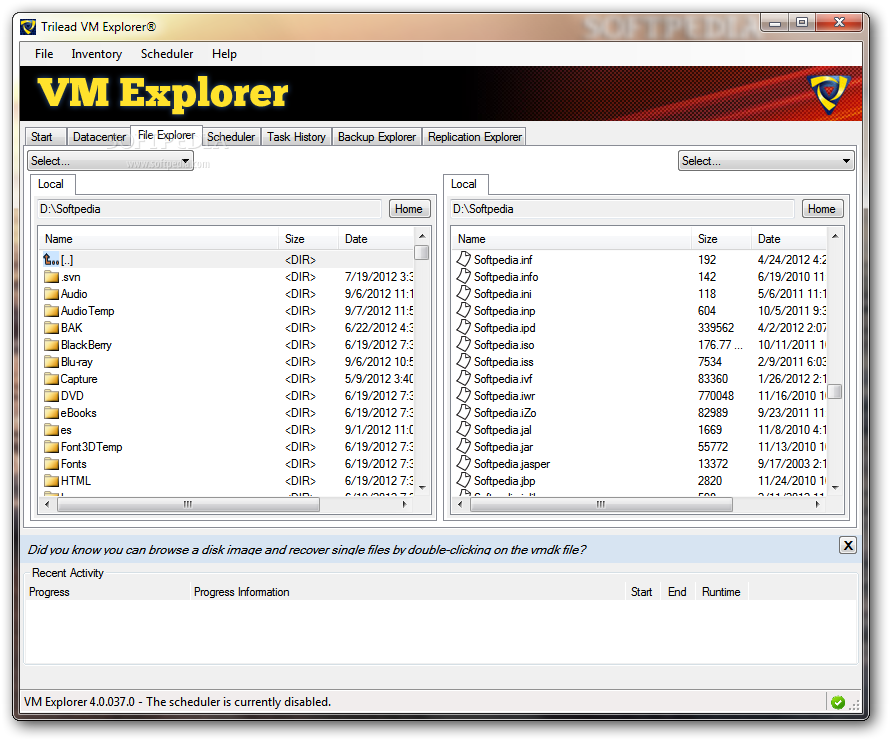Open the File menu
The width and height of the screenshot is (890, 741).
[44, 54]
